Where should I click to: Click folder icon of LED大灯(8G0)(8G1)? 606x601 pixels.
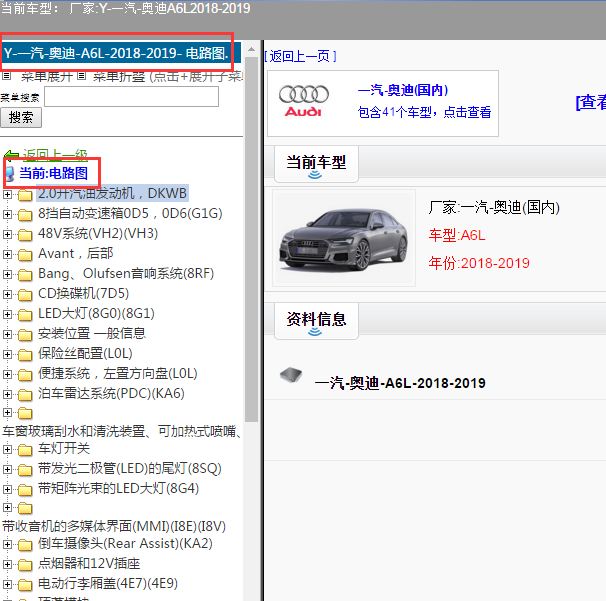pyautogui.click(x=25, y=315)
